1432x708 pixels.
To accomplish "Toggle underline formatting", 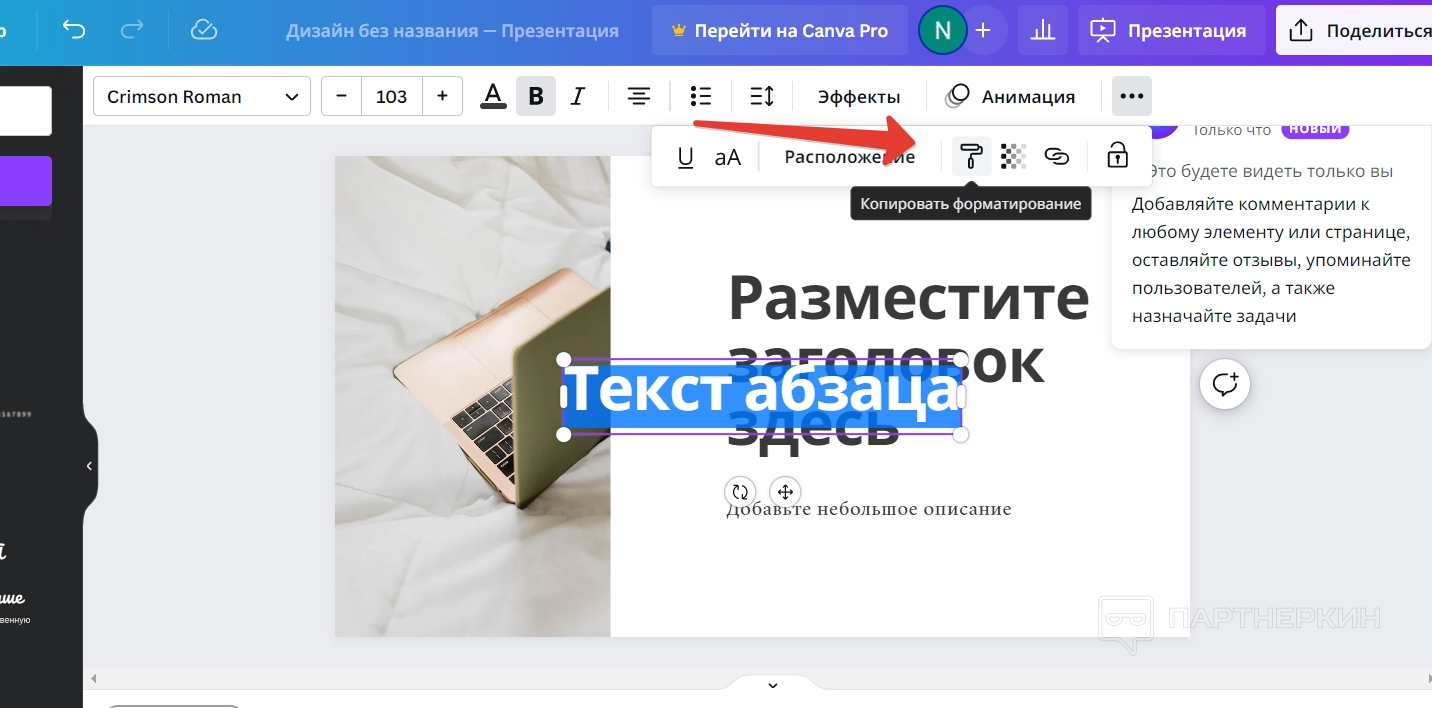I will click(685, 157).
